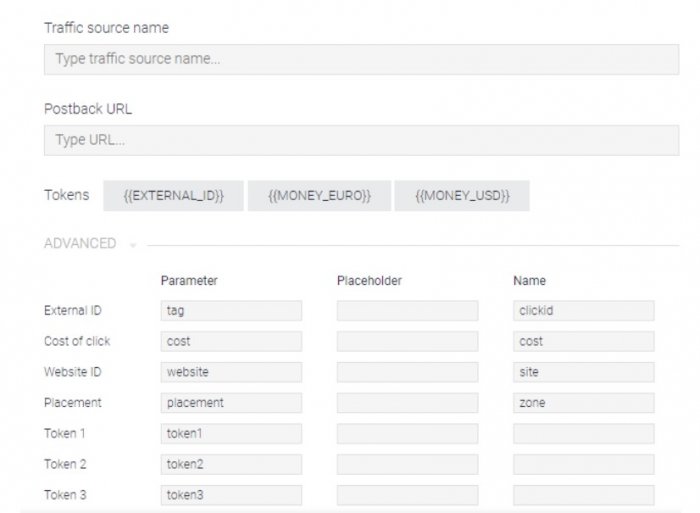Edit Placement name field 'zone'
The width and height of the screenshot is (700, 513).
[583, 403]
